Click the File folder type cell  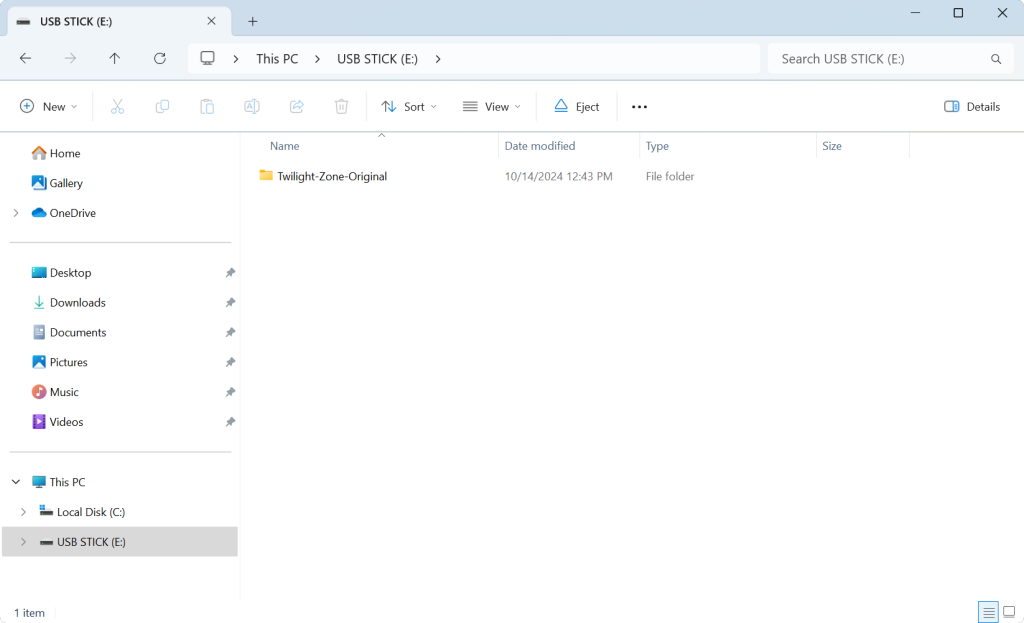pos(669,176)
